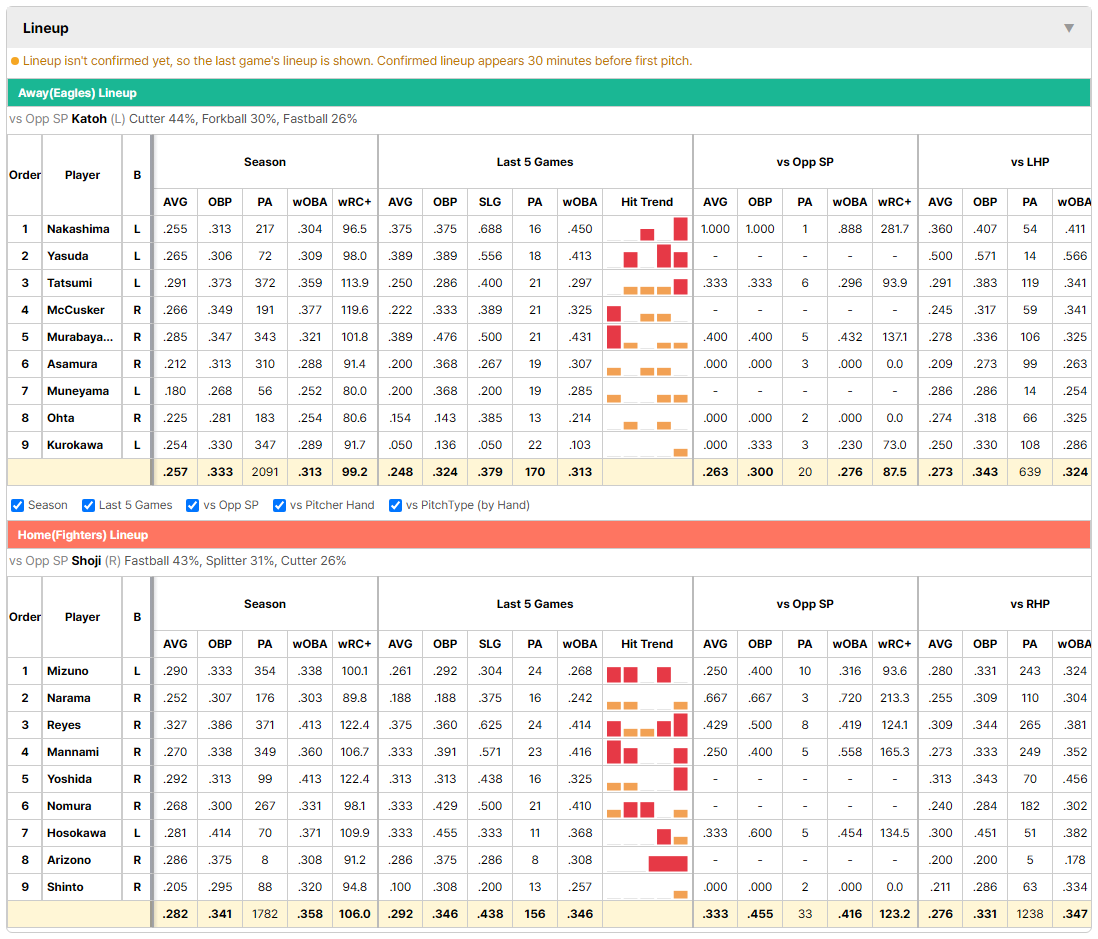Click Arizono's hit trend red bar
This screenshot has height=939, width=1098.
(x=668, y=863)
